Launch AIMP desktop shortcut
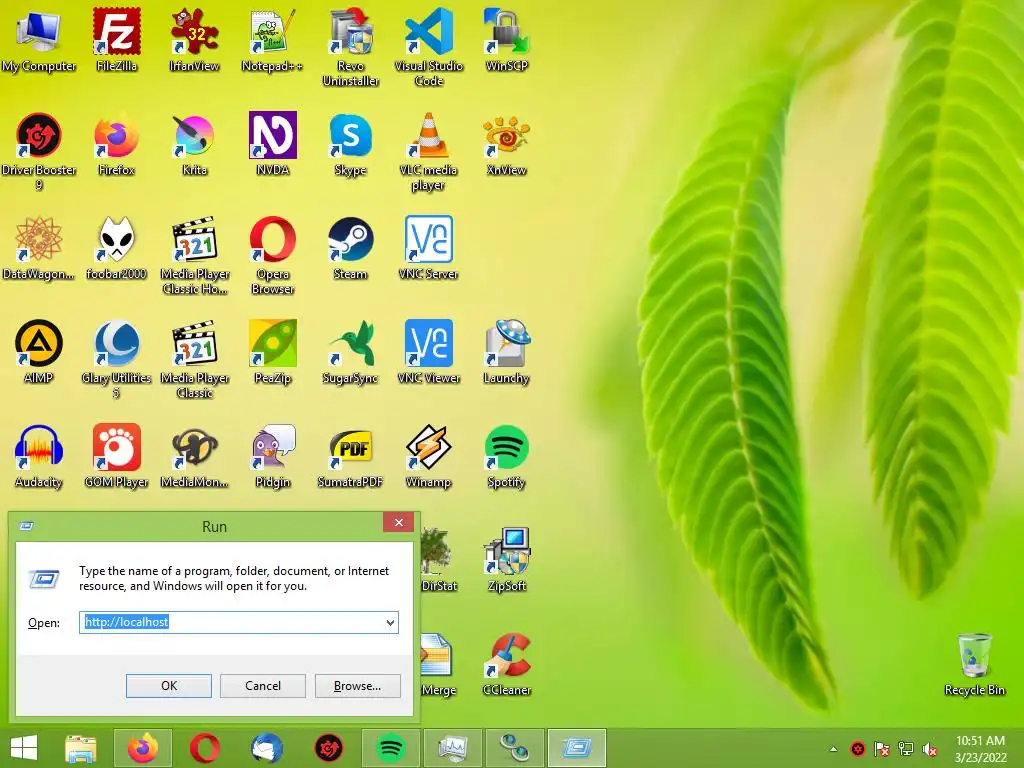1024x768 pixels. tap(39, 351)
